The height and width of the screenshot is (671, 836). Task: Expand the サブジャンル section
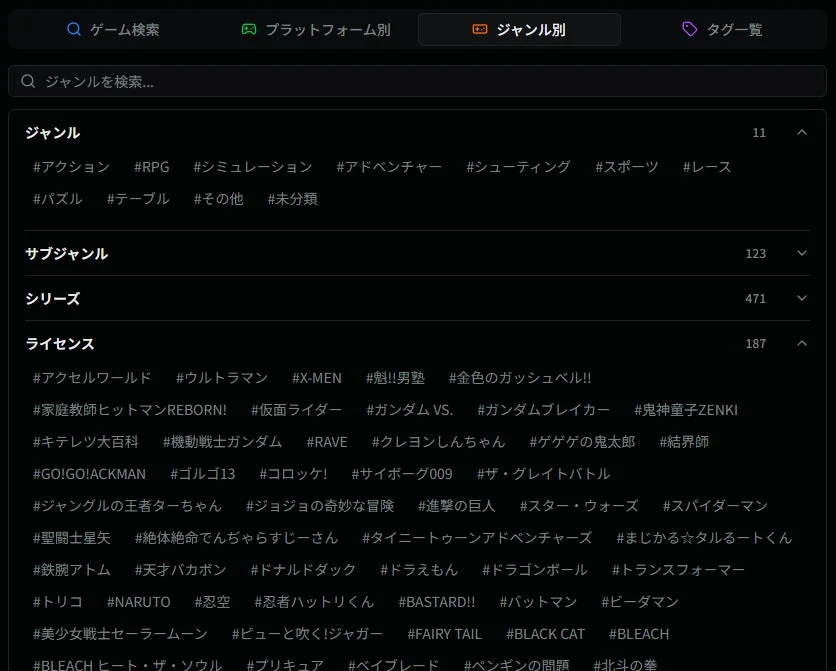click(802, 253)
